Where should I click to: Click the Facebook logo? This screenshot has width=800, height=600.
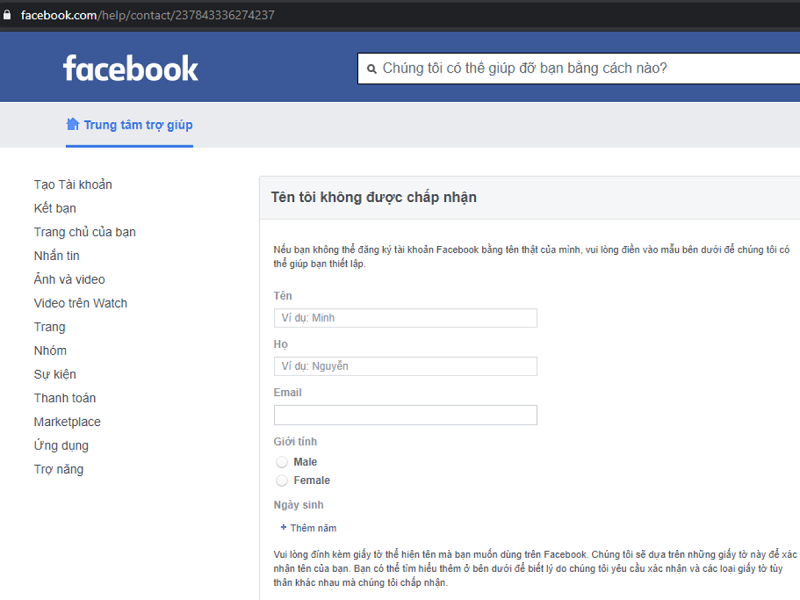coord(130,68)
